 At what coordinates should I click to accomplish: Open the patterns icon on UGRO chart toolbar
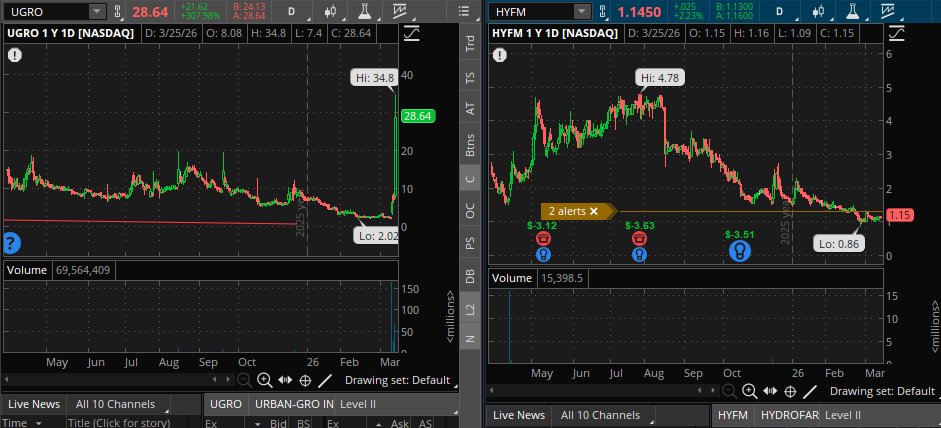[x=400, y=11]
